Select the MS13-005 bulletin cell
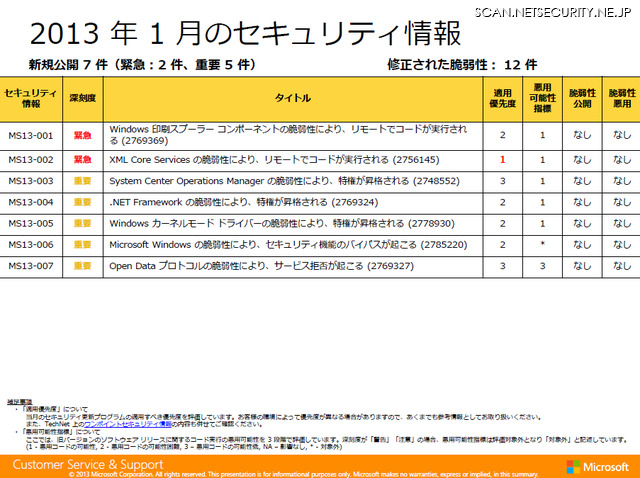Viewport: 640px width, 478px height. pos(31,224)
